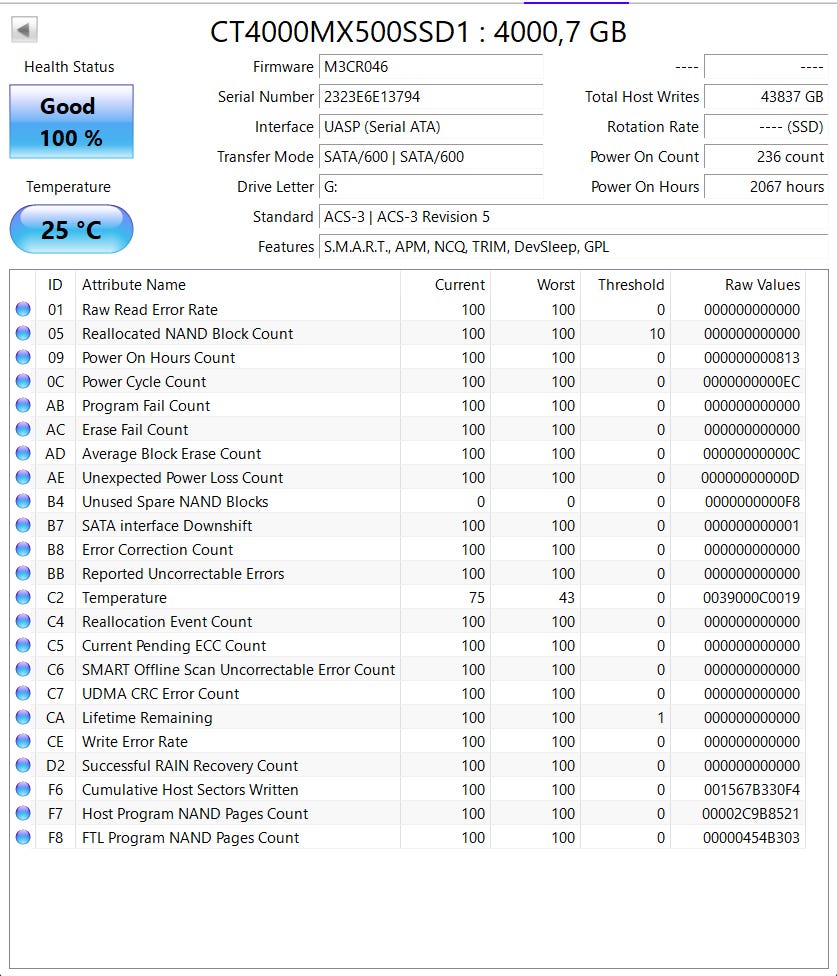The image size is (837, 976).
Task: Click the disk title CT4000MX500SSD1 : 4000,7 GB
Action: coord(418,32)
